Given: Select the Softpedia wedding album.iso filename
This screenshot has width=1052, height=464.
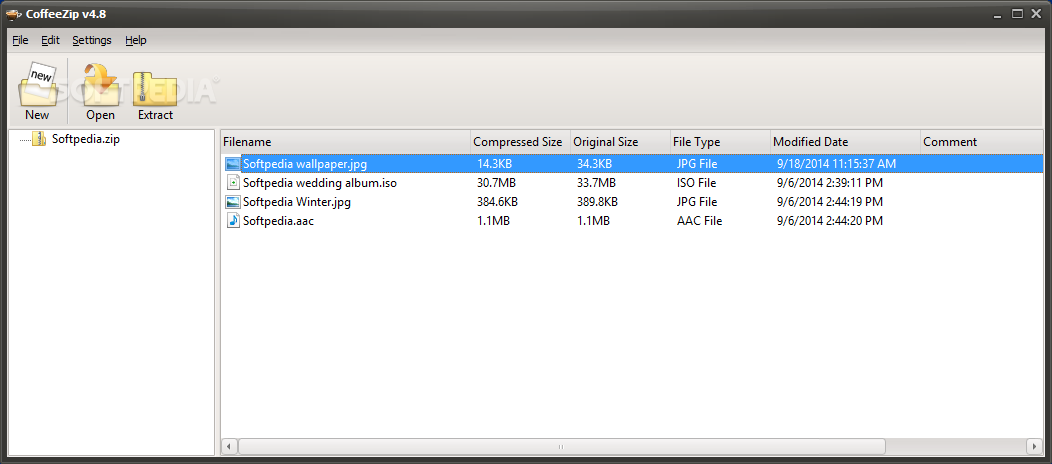Looking at the screenshot, I should [319, 182].
